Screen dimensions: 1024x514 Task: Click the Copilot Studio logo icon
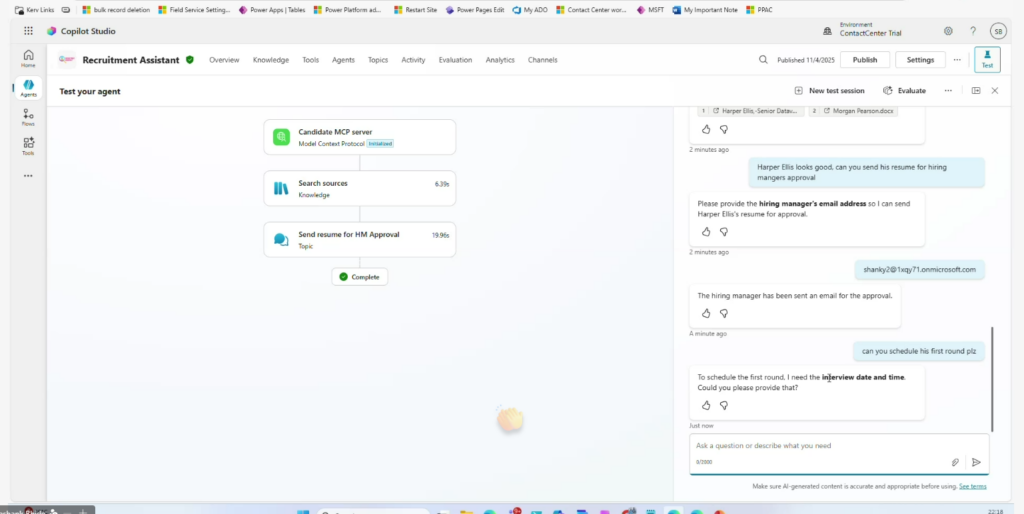tap(52, 31)
